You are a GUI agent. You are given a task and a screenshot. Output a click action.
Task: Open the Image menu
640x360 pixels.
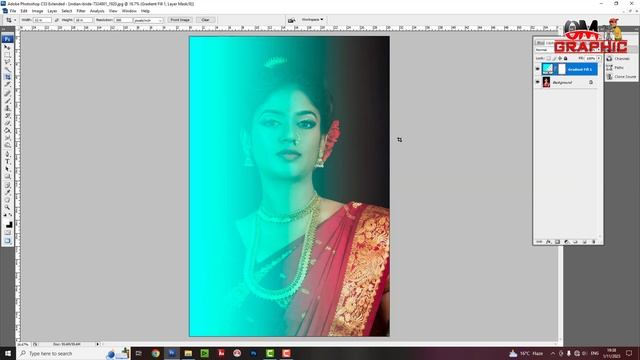37,11
